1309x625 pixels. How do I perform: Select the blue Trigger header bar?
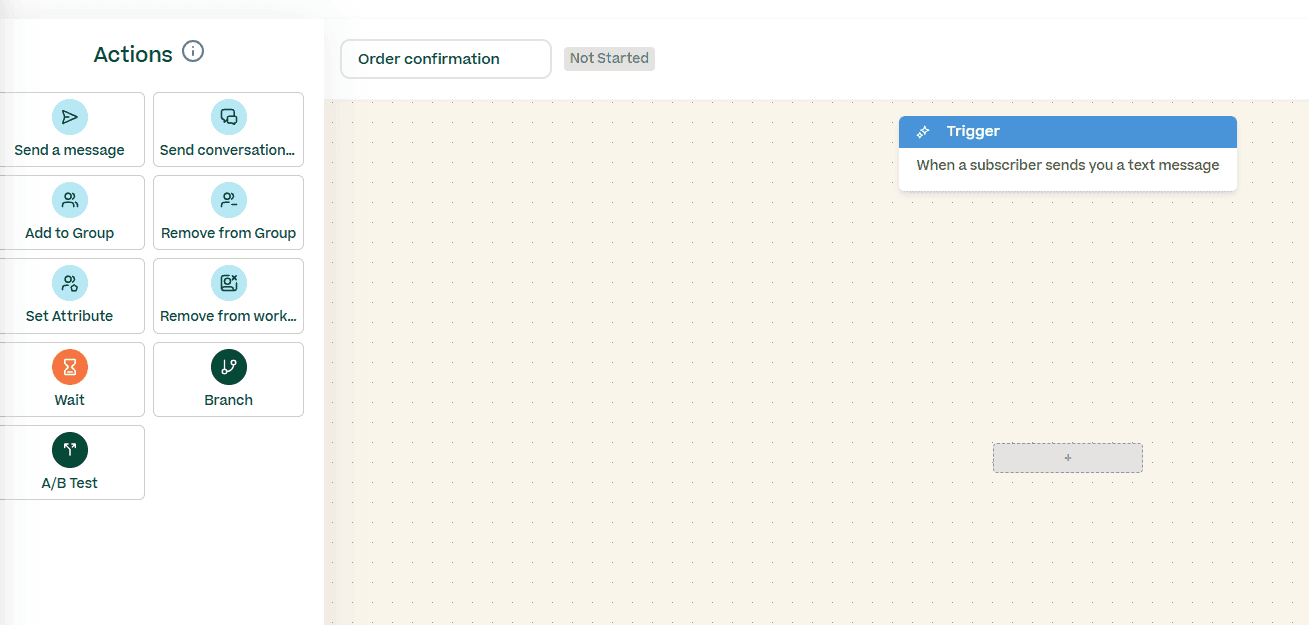click(1068, 132)
